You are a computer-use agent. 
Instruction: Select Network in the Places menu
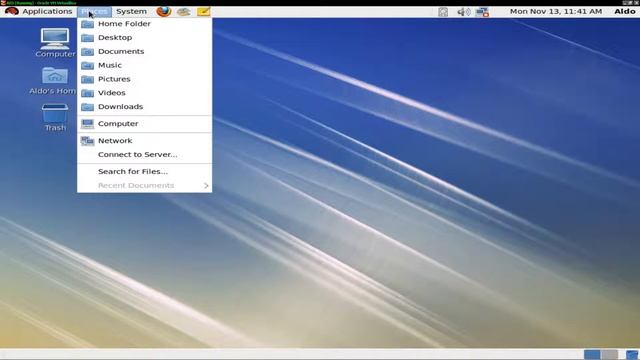(x=144, y=141)
